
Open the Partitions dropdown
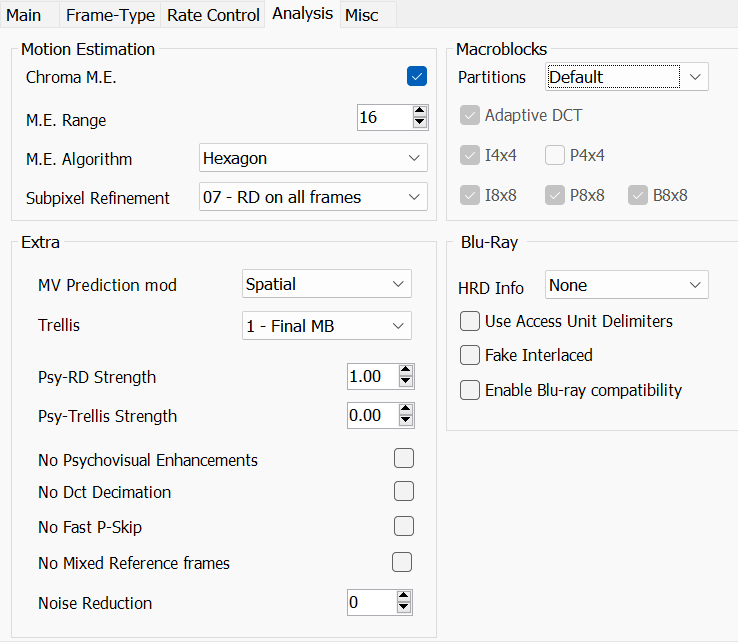(x=627, y=77)
